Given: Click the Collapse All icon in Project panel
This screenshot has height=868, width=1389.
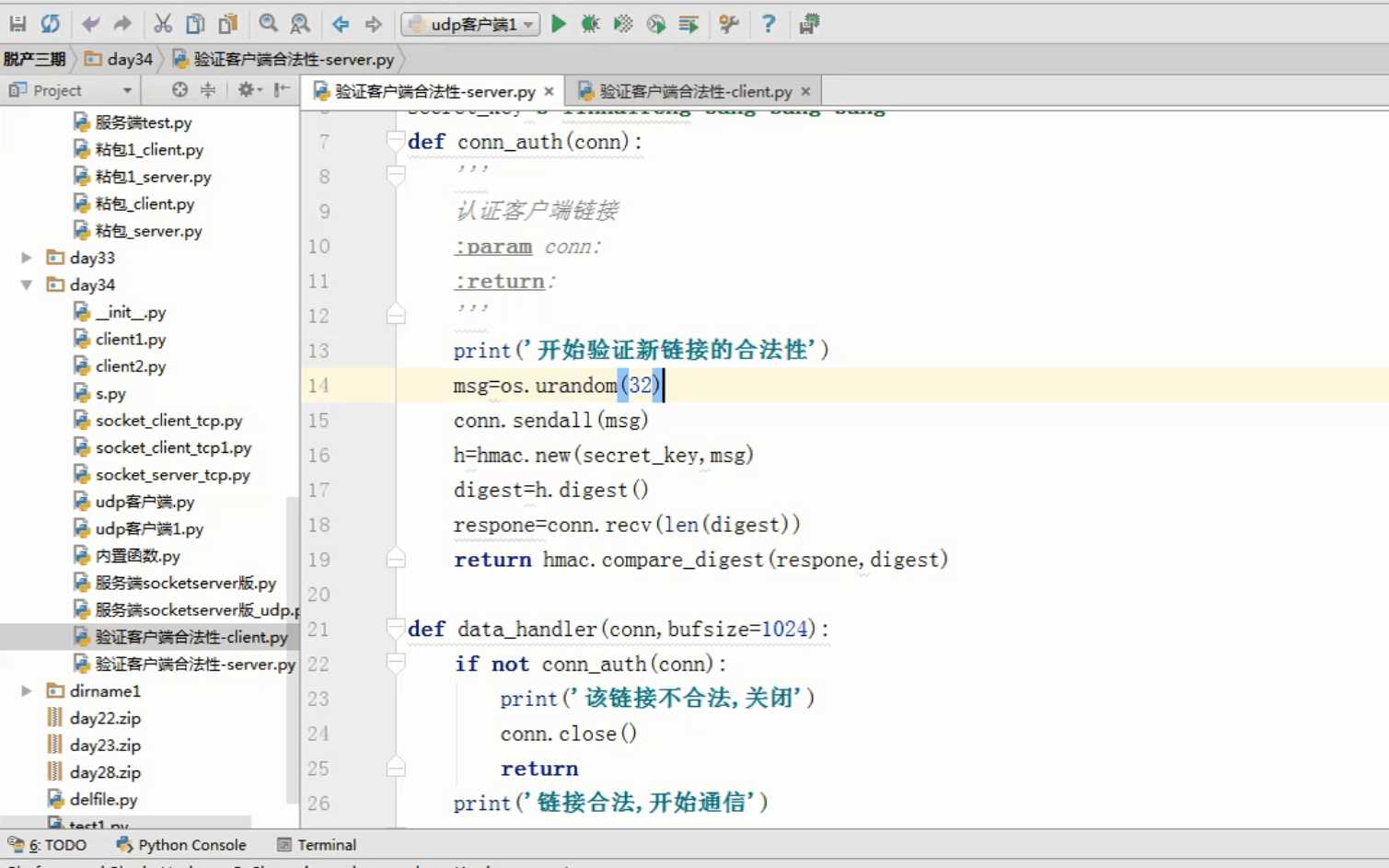Looking at the screenshot, I should (208, 90).
